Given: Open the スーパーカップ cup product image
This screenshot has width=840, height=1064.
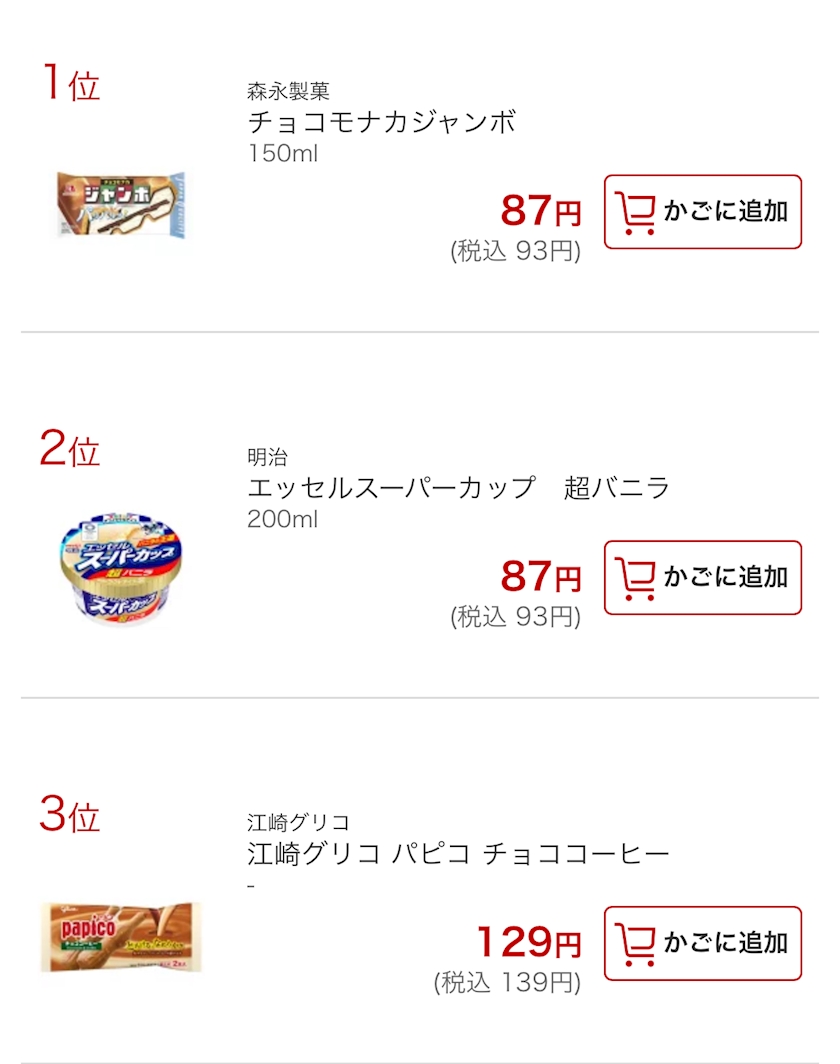Looking at the screenshot, I should 122,568.
